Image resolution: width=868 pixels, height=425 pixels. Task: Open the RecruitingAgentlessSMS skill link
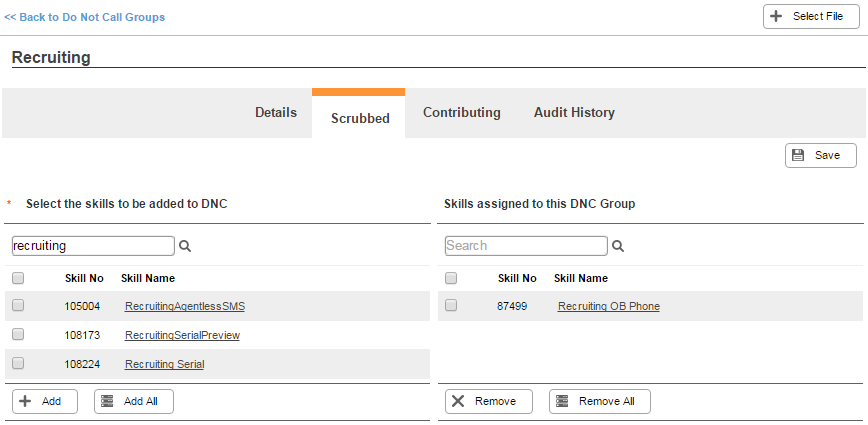(185, 306)
